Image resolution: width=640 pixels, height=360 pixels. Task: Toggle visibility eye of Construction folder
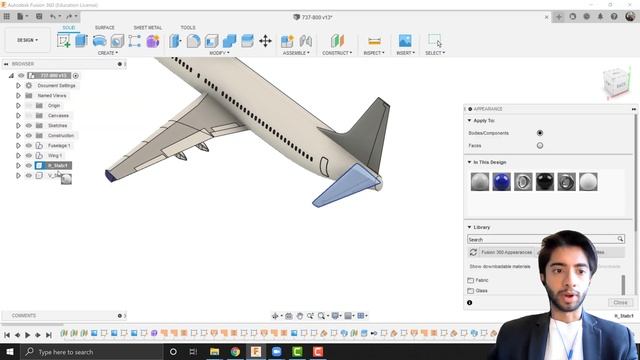29,136
